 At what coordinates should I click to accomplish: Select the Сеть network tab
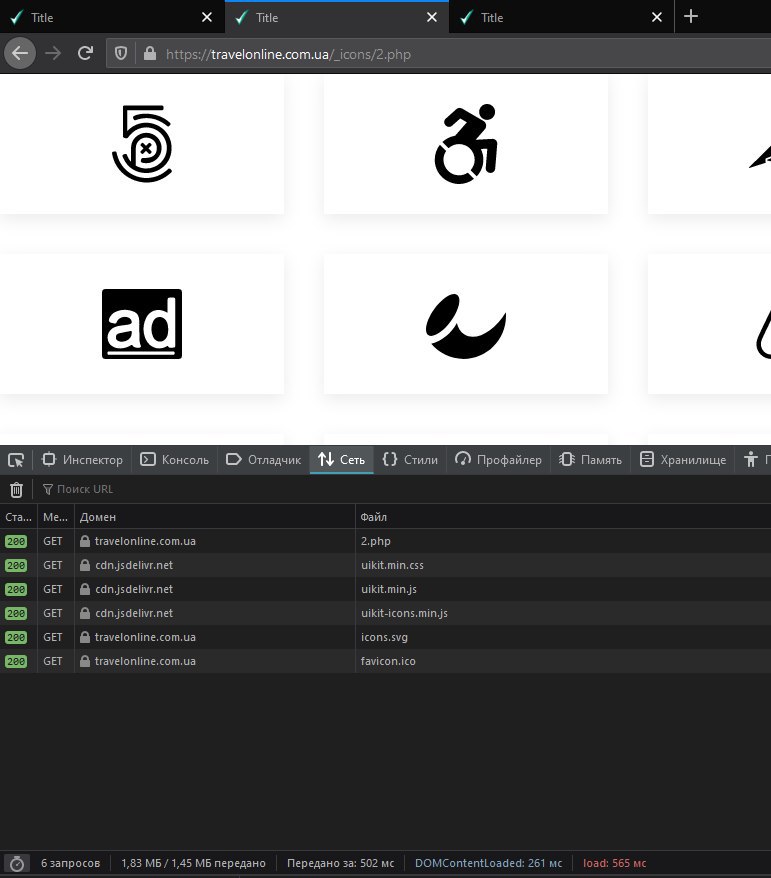(x=342, y=460)
